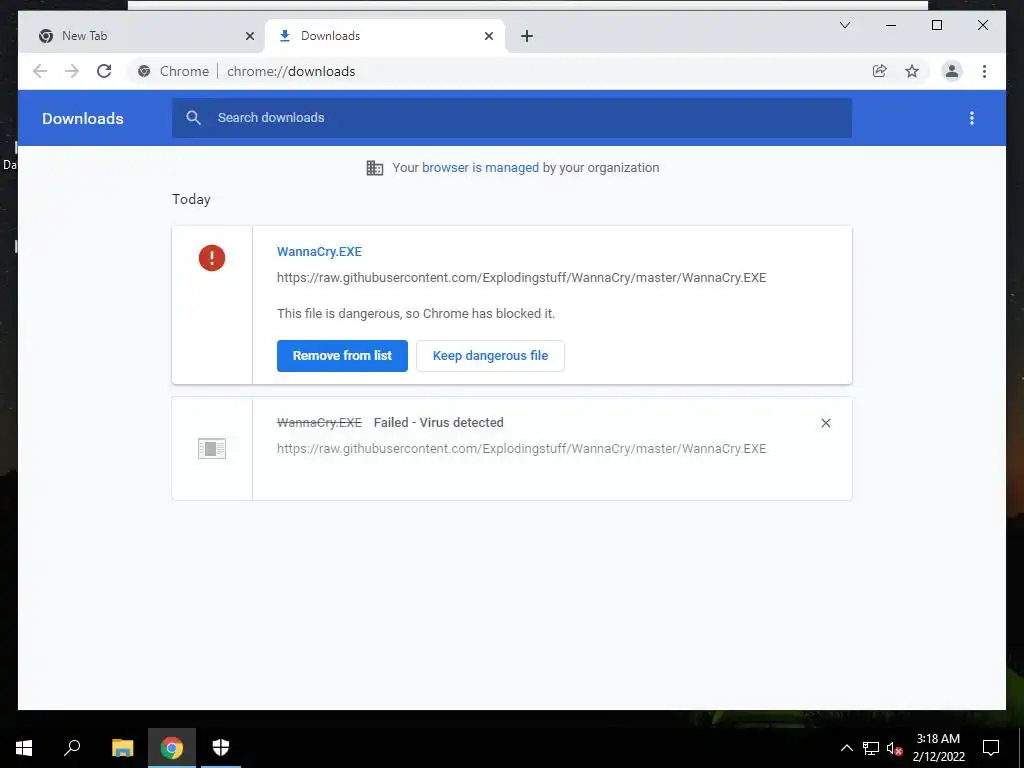Show hidden system tray icons
The width and height of the screenshot is (1024, 768).
point(846,748)
